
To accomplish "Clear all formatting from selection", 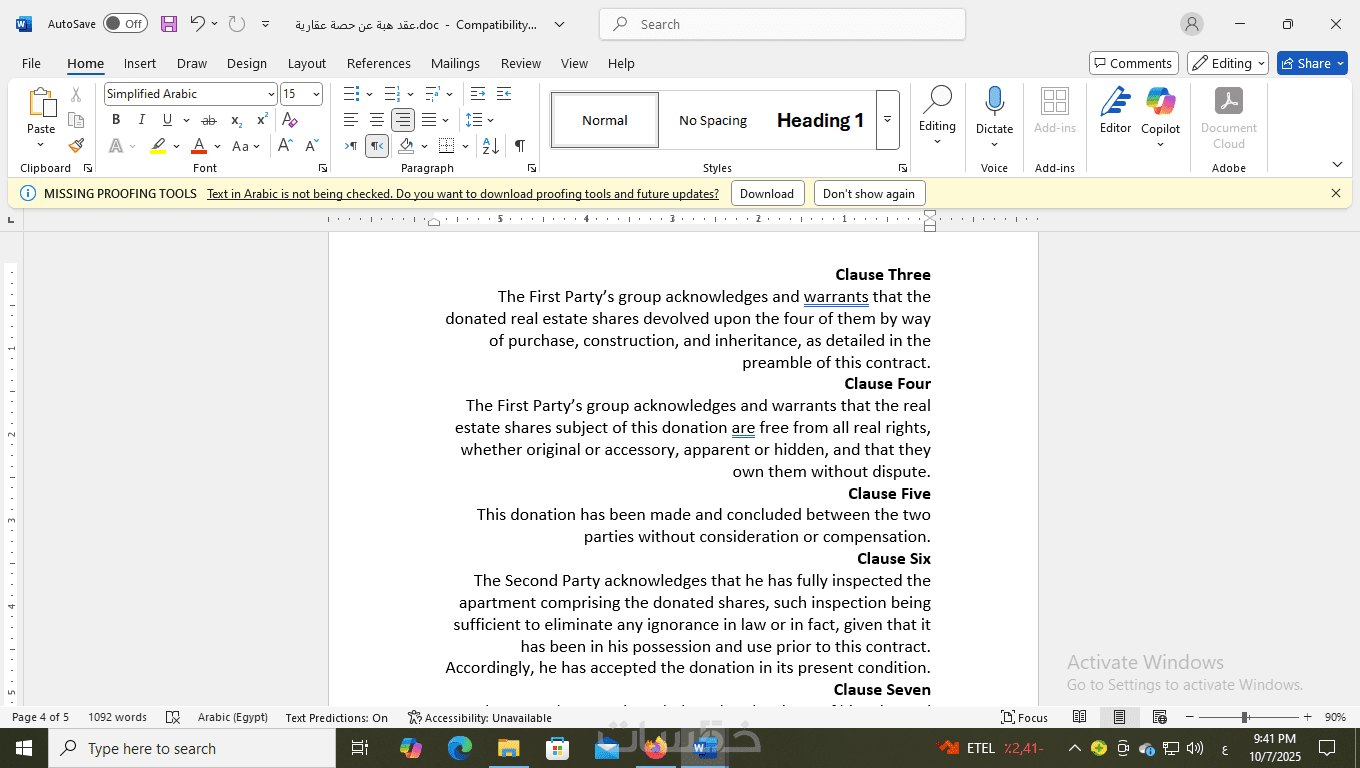I will pos(290,120).
